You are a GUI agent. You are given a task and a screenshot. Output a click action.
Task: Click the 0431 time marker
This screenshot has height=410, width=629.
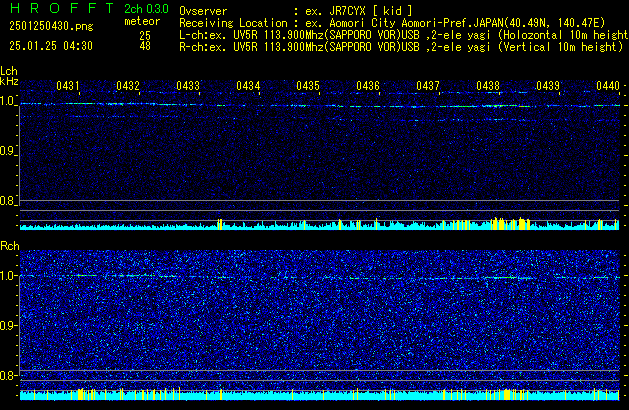(68, 86)
